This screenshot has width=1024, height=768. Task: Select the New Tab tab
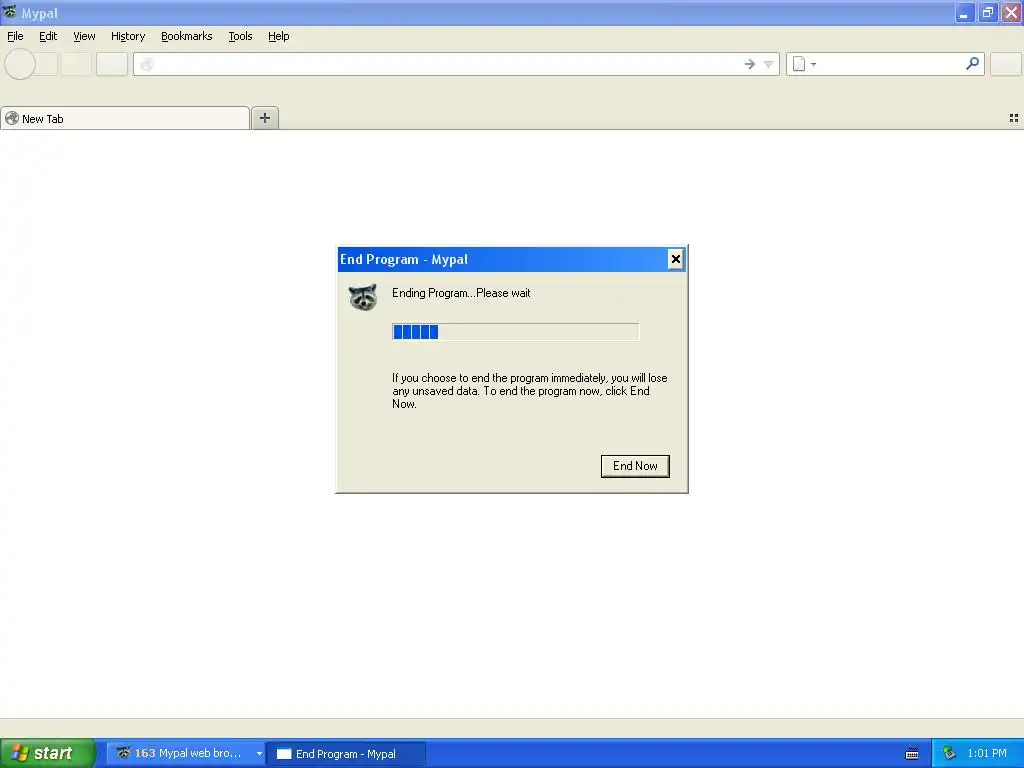125,118
